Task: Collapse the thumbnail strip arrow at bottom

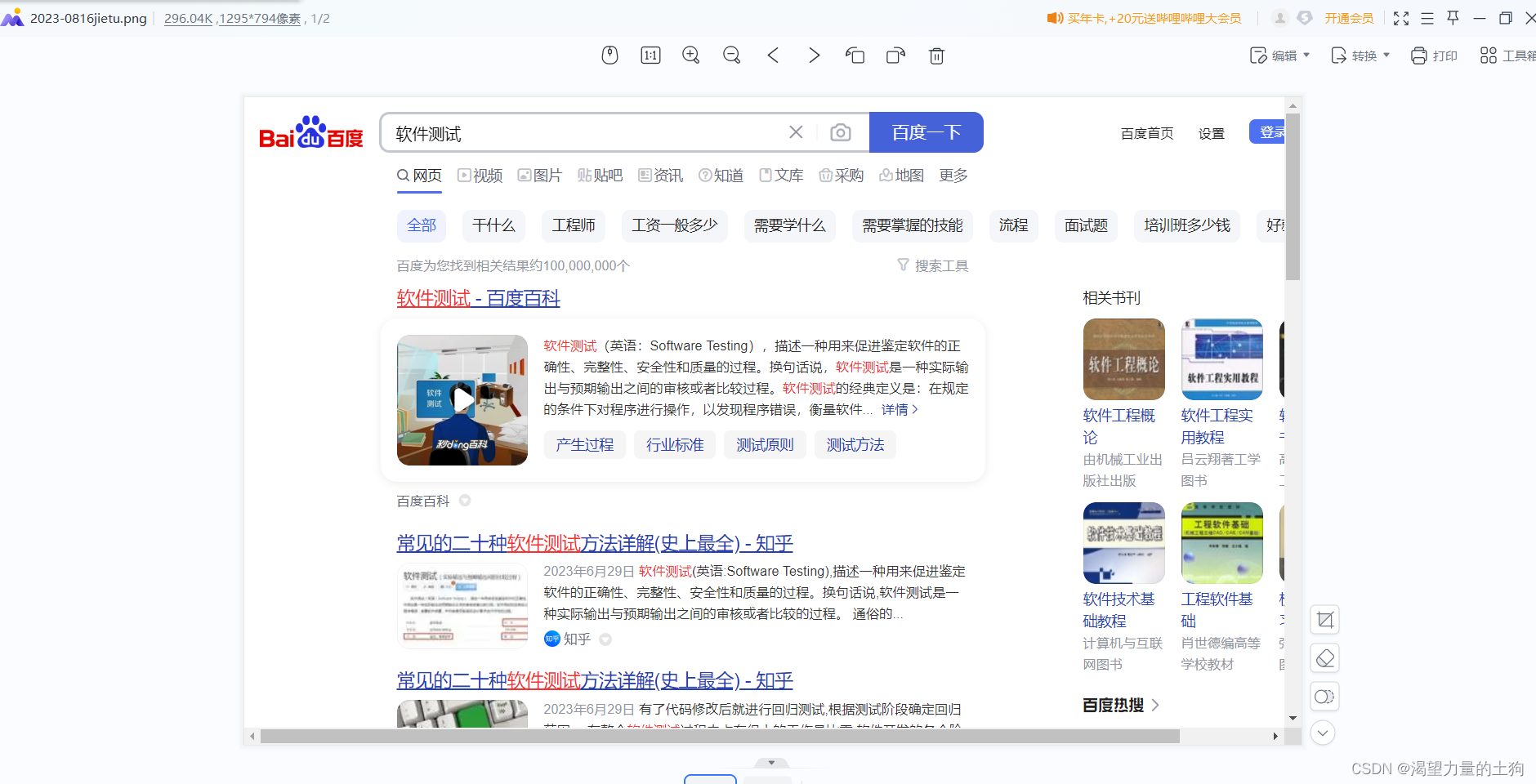Action: click(771, 763)
